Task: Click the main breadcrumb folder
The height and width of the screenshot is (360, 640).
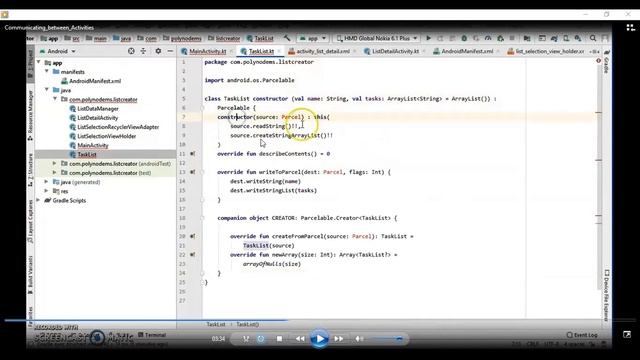Action: pyautogui.click(x=96, y=38)
